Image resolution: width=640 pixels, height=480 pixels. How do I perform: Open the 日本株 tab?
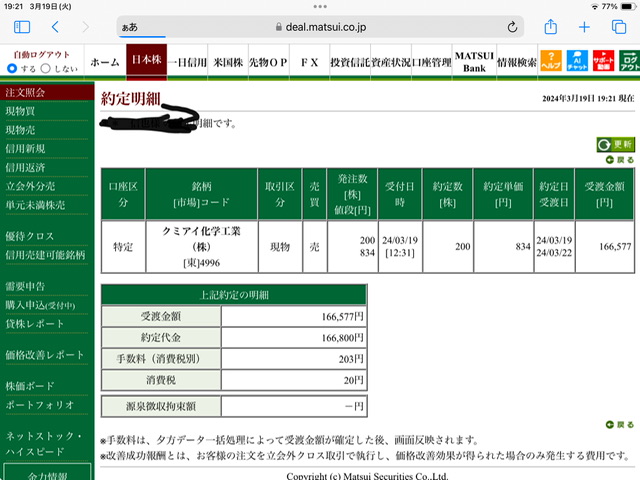click(147, 60)
